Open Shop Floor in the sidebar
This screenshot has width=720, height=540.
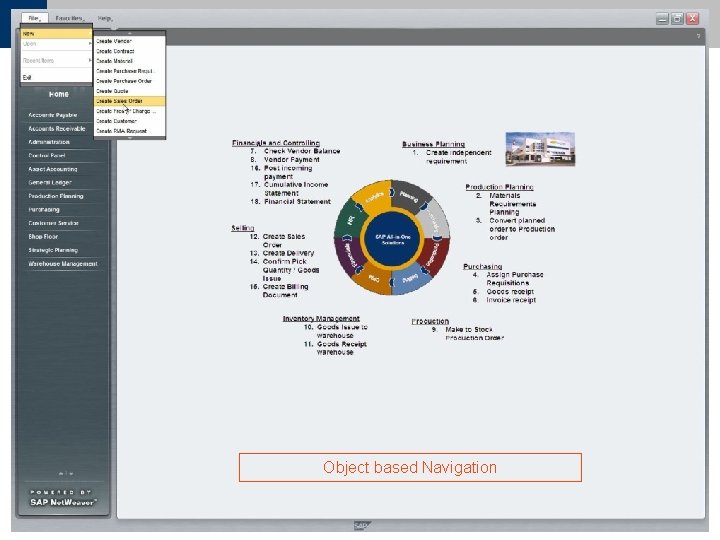(43, 236)
